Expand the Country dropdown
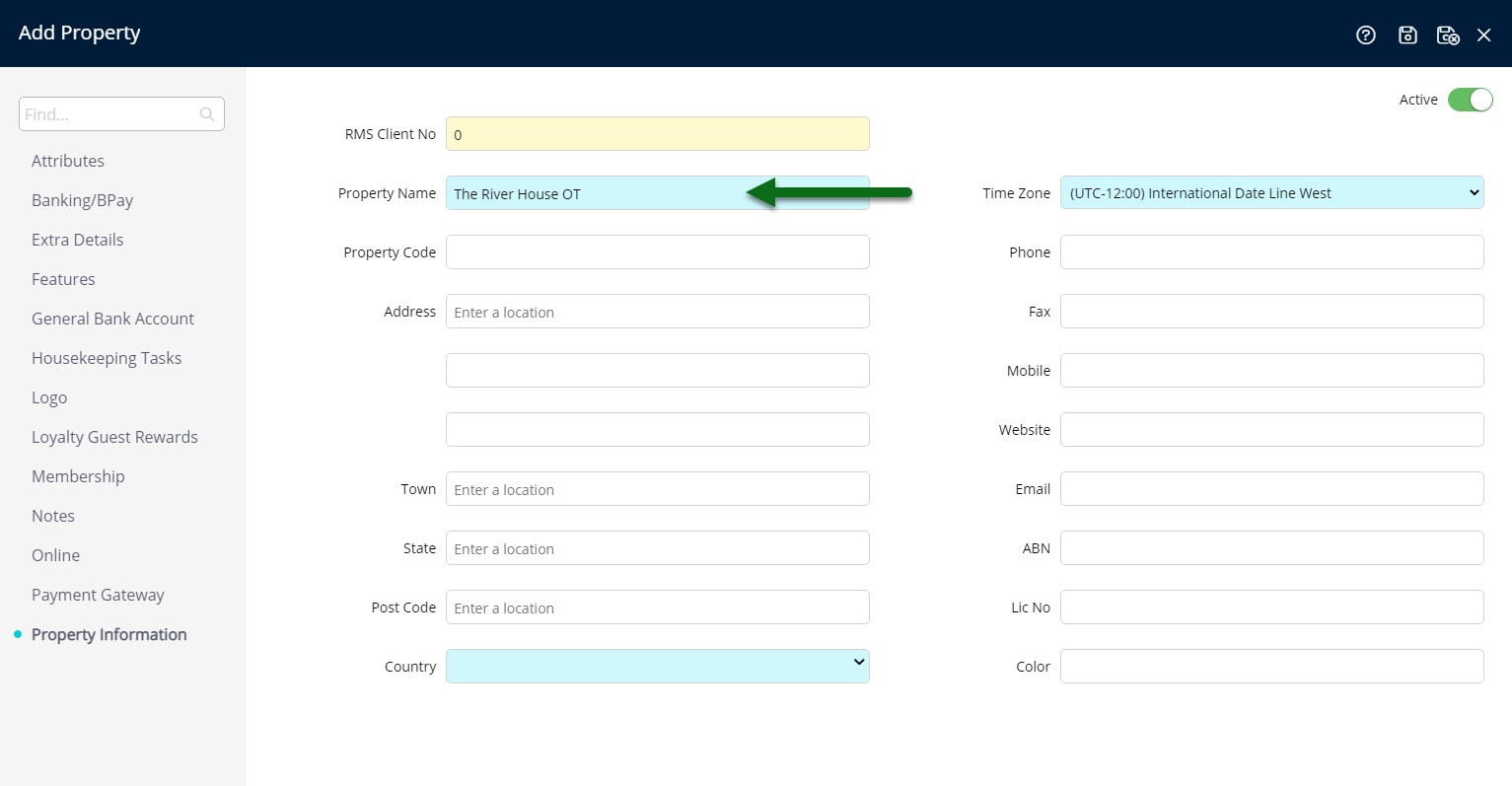 point(657,666)
